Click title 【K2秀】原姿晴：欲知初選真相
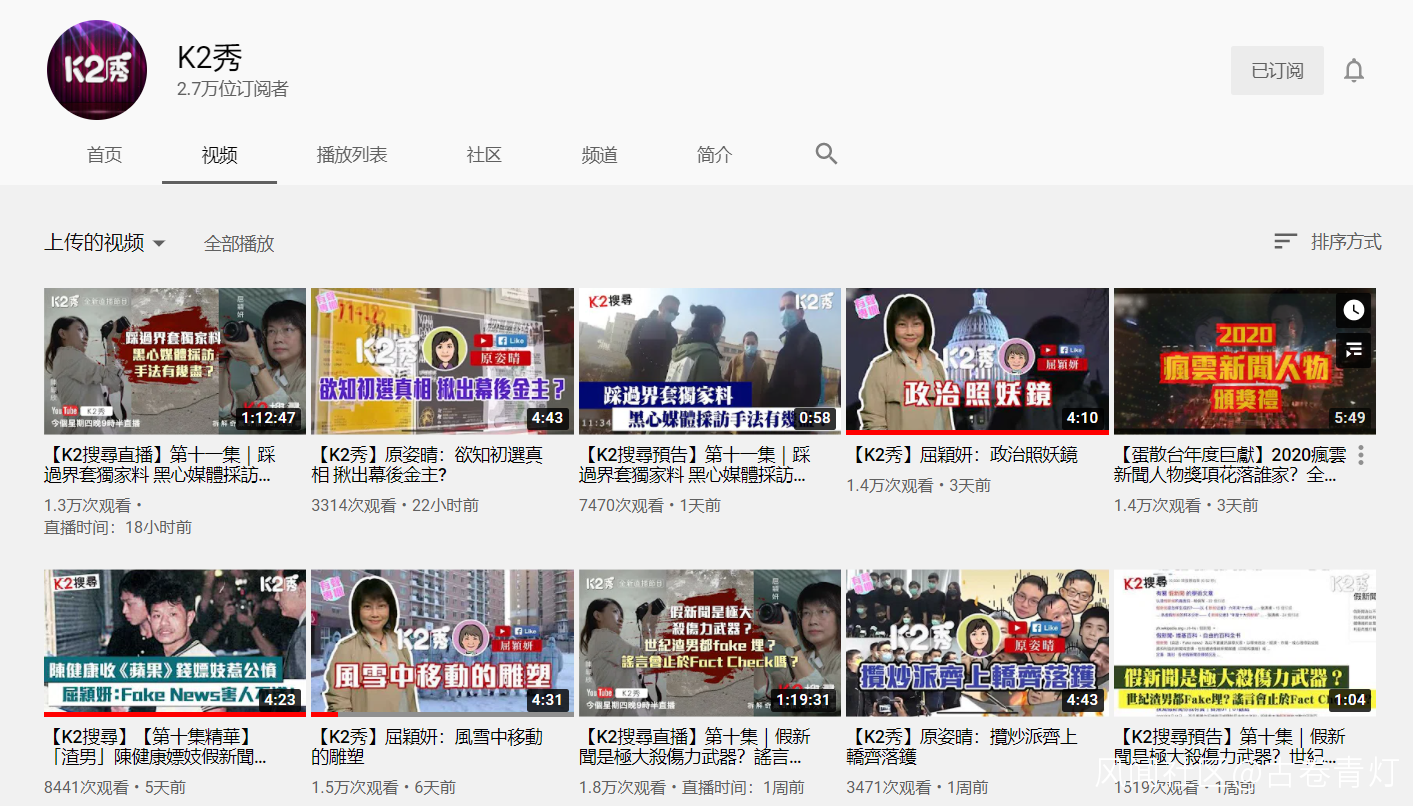1413x806 pixels. pyautogui.click(x=428, y=465)
